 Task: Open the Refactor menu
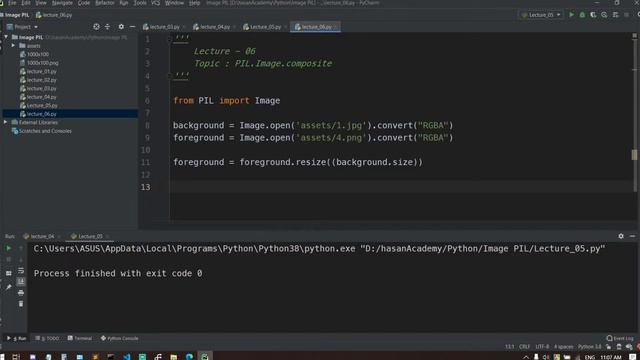(x=105, y=3)
